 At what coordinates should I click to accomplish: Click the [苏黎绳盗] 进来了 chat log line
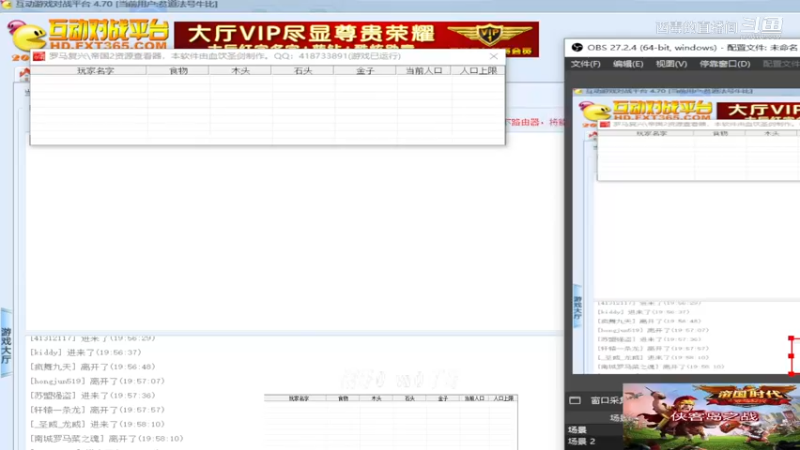(92, 395)
